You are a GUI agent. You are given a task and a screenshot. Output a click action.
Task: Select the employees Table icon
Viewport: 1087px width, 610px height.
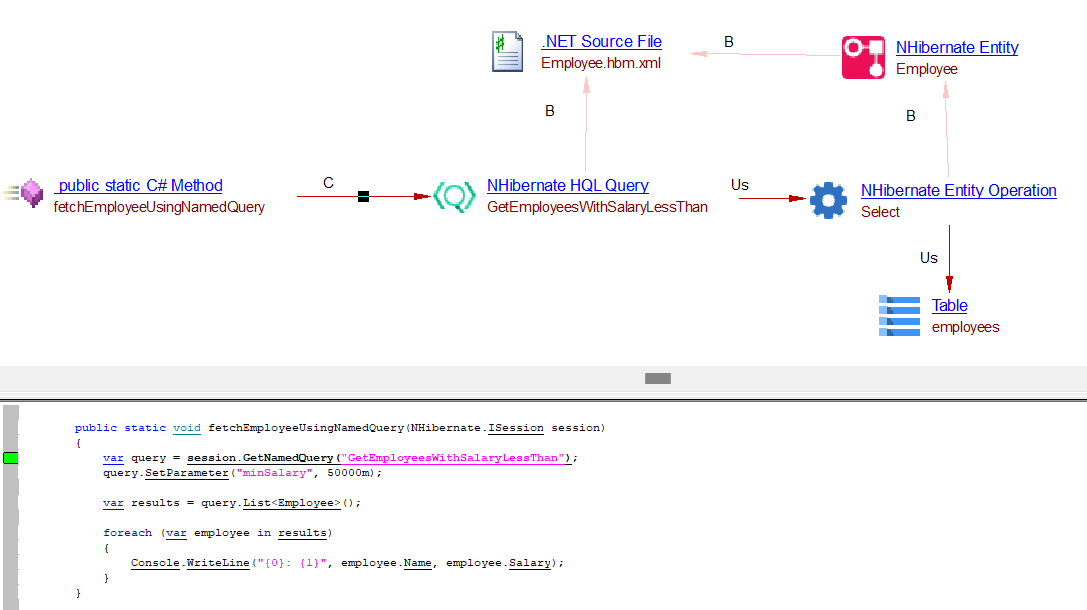click(899, 315)
